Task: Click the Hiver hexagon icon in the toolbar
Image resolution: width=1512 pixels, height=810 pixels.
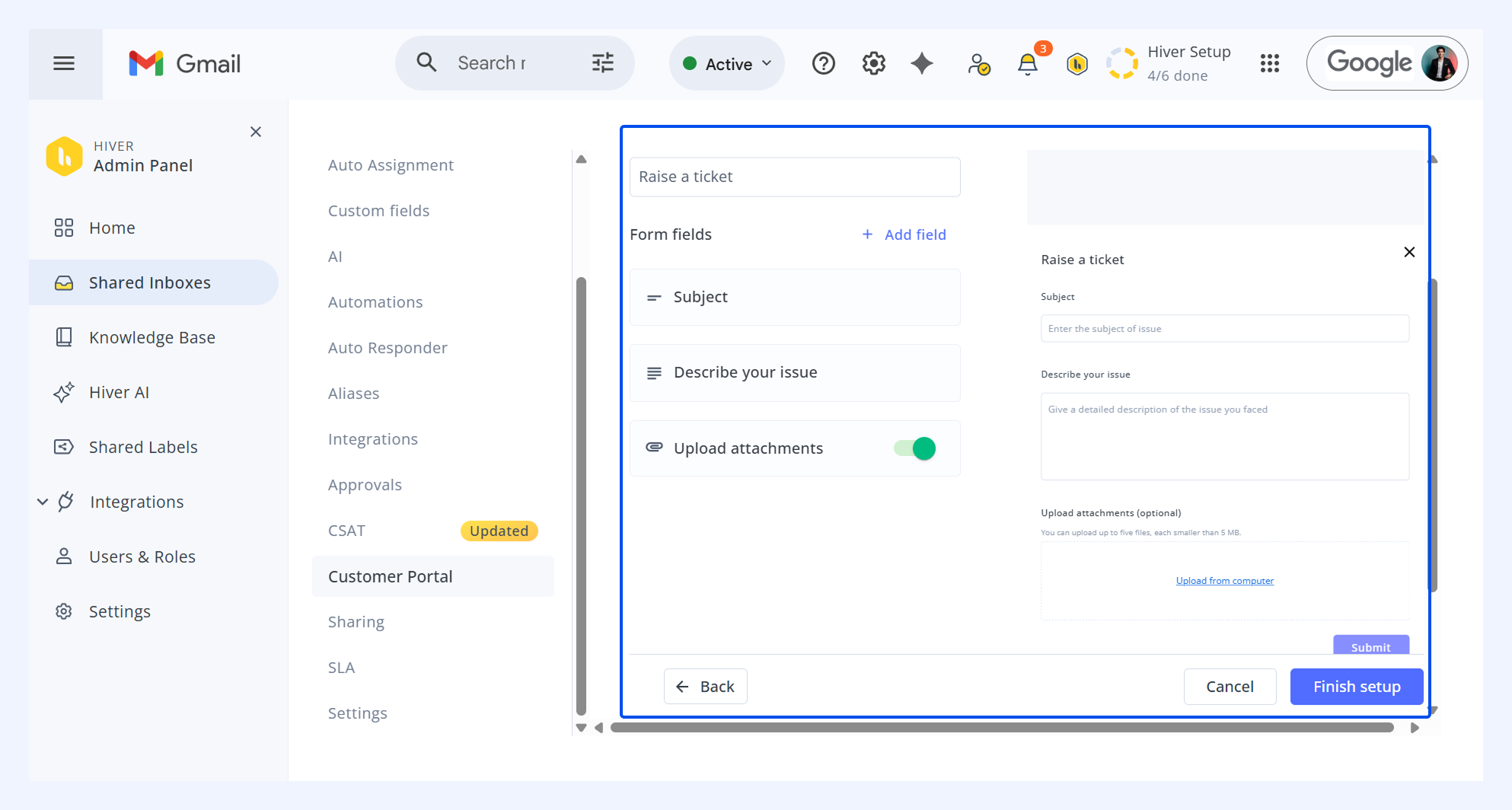Action: (x=1077, y=64)
